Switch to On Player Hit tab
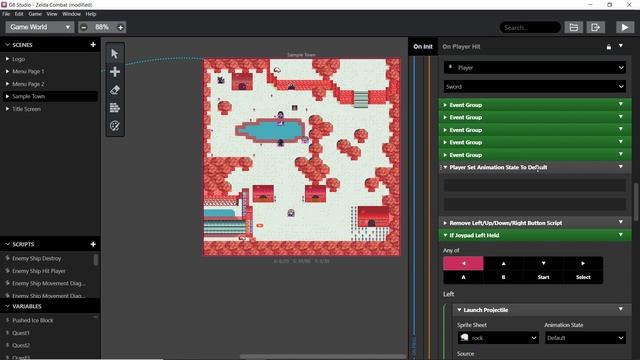Screen dimensions: 640x360 (461, 47)
